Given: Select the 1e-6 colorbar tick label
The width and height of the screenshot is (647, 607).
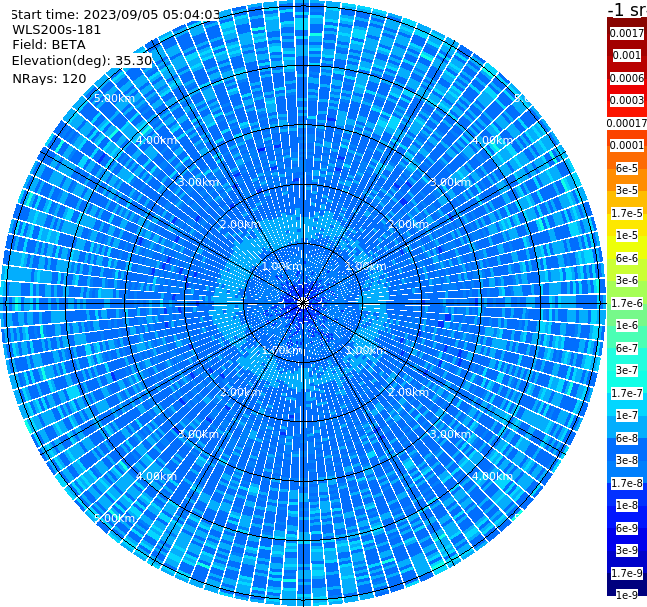Looking at the screenshot, I should click(627, 325).
